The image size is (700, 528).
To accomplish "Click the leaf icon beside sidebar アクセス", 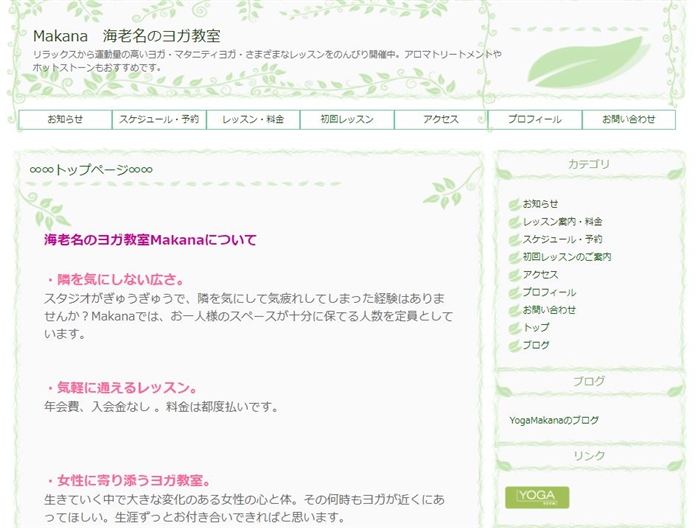I will point(515,275).
